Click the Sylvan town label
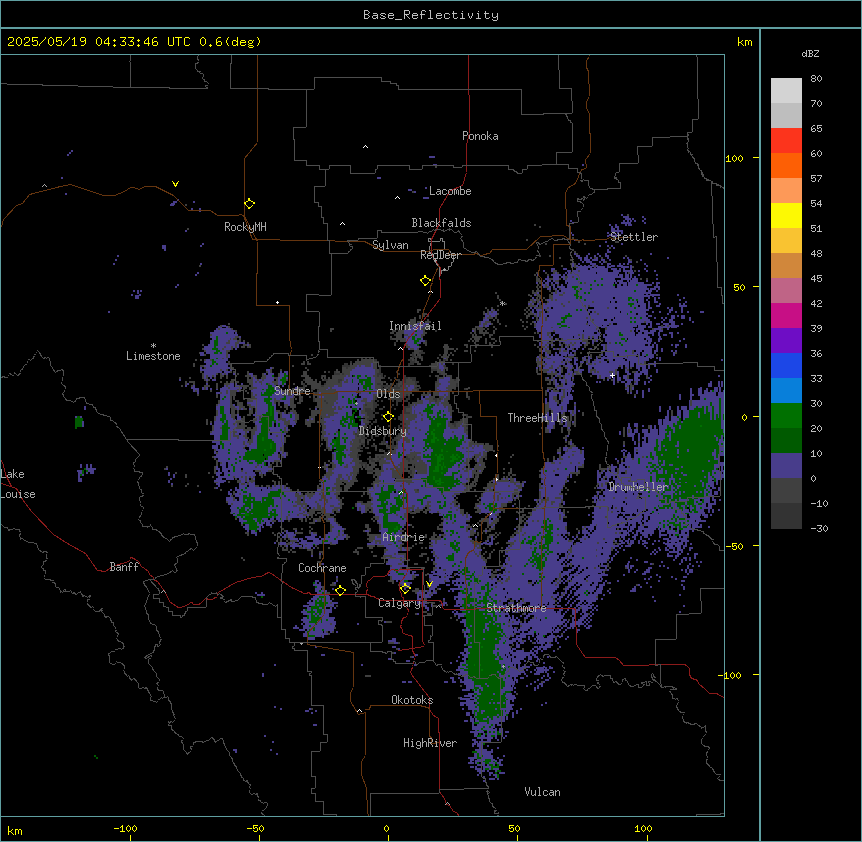This screenshot has height=842, width=862. 390,245
